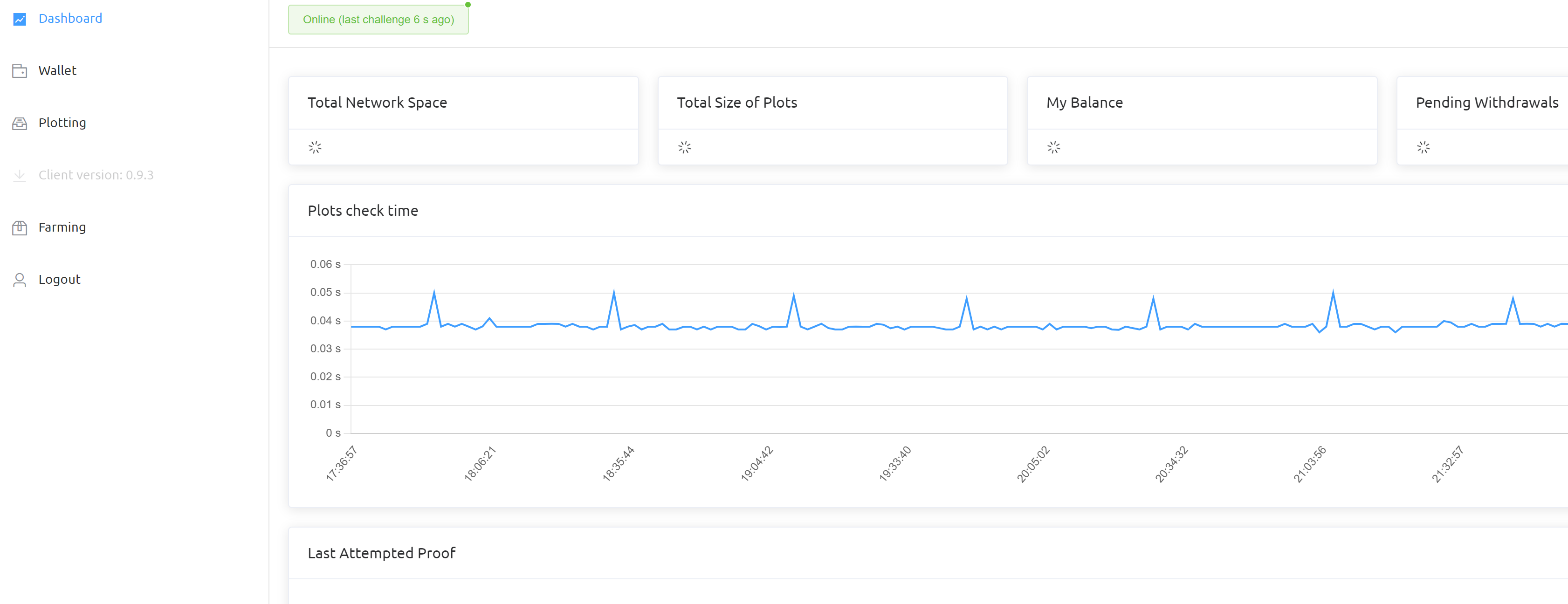Click Client version 0.9.3 text
The image size is (1568, 604).
[96, 175]
